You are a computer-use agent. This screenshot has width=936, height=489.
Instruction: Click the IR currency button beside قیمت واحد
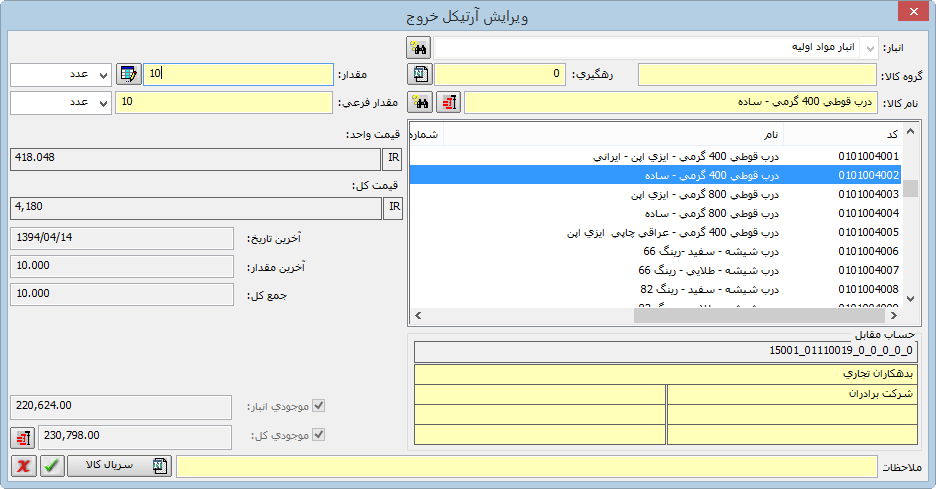tap(394, 158)
